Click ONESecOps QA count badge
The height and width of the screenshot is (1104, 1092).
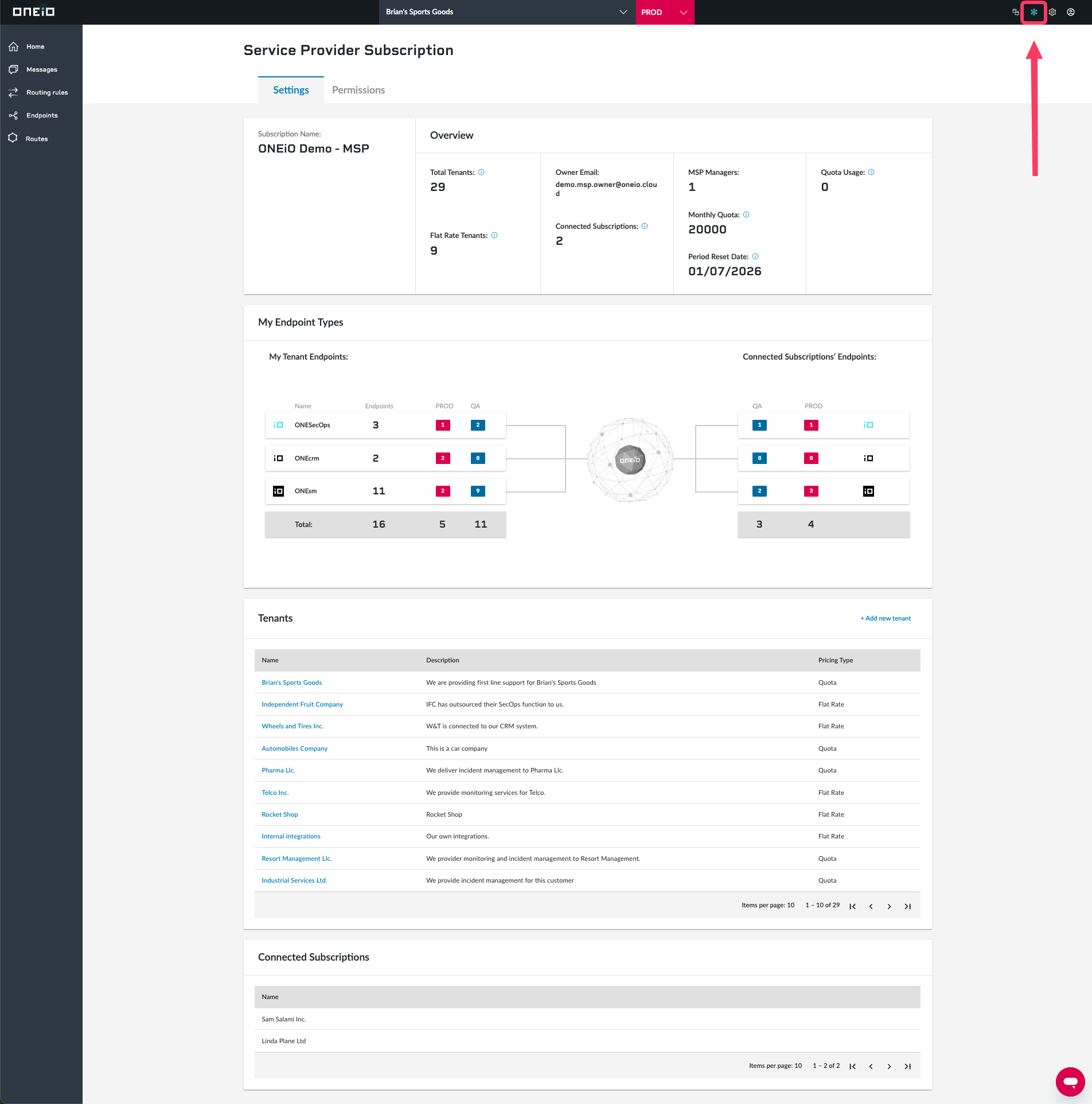click(478, 425)
